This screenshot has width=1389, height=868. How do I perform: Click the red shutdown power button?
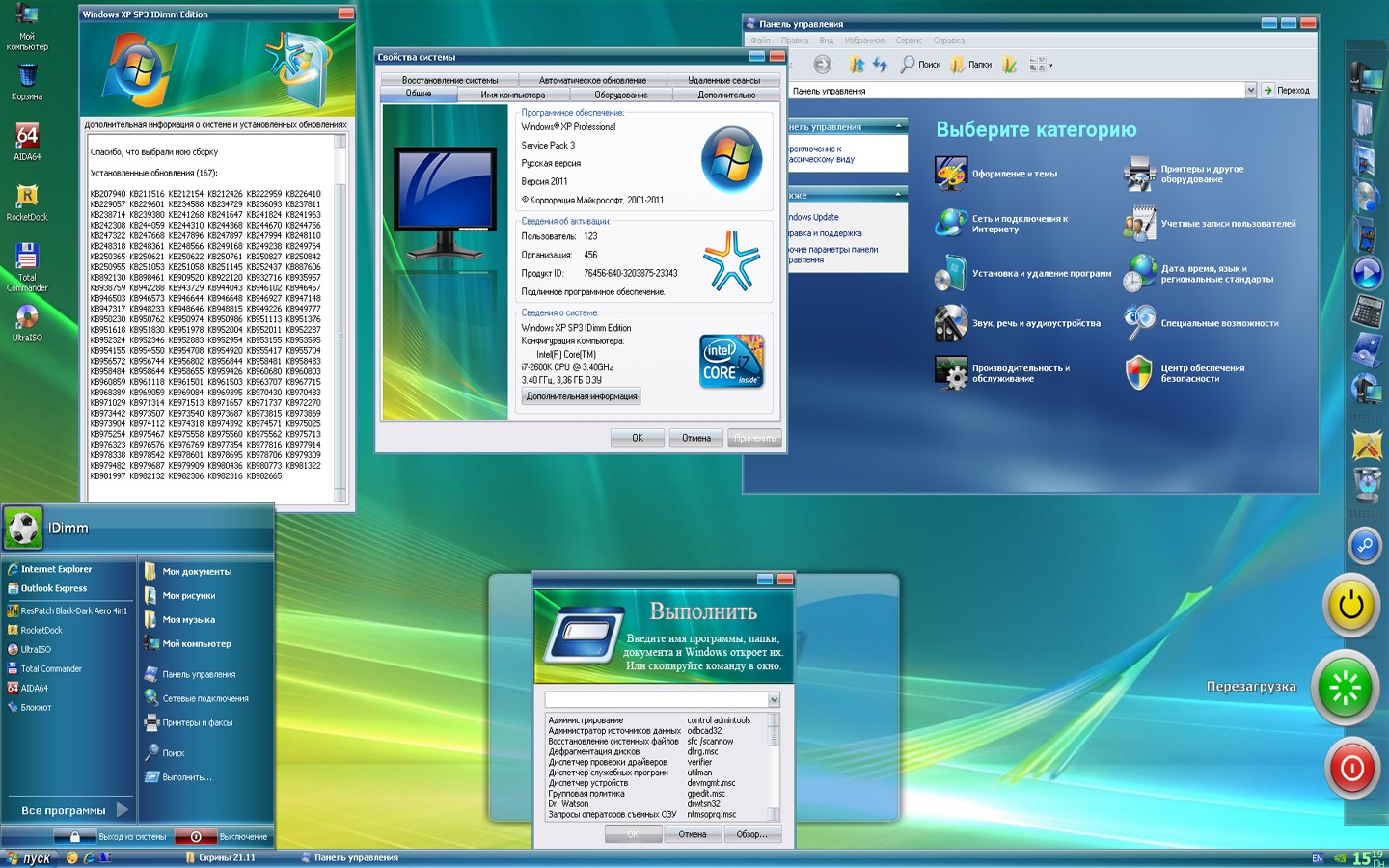[x=1351, y=769]
